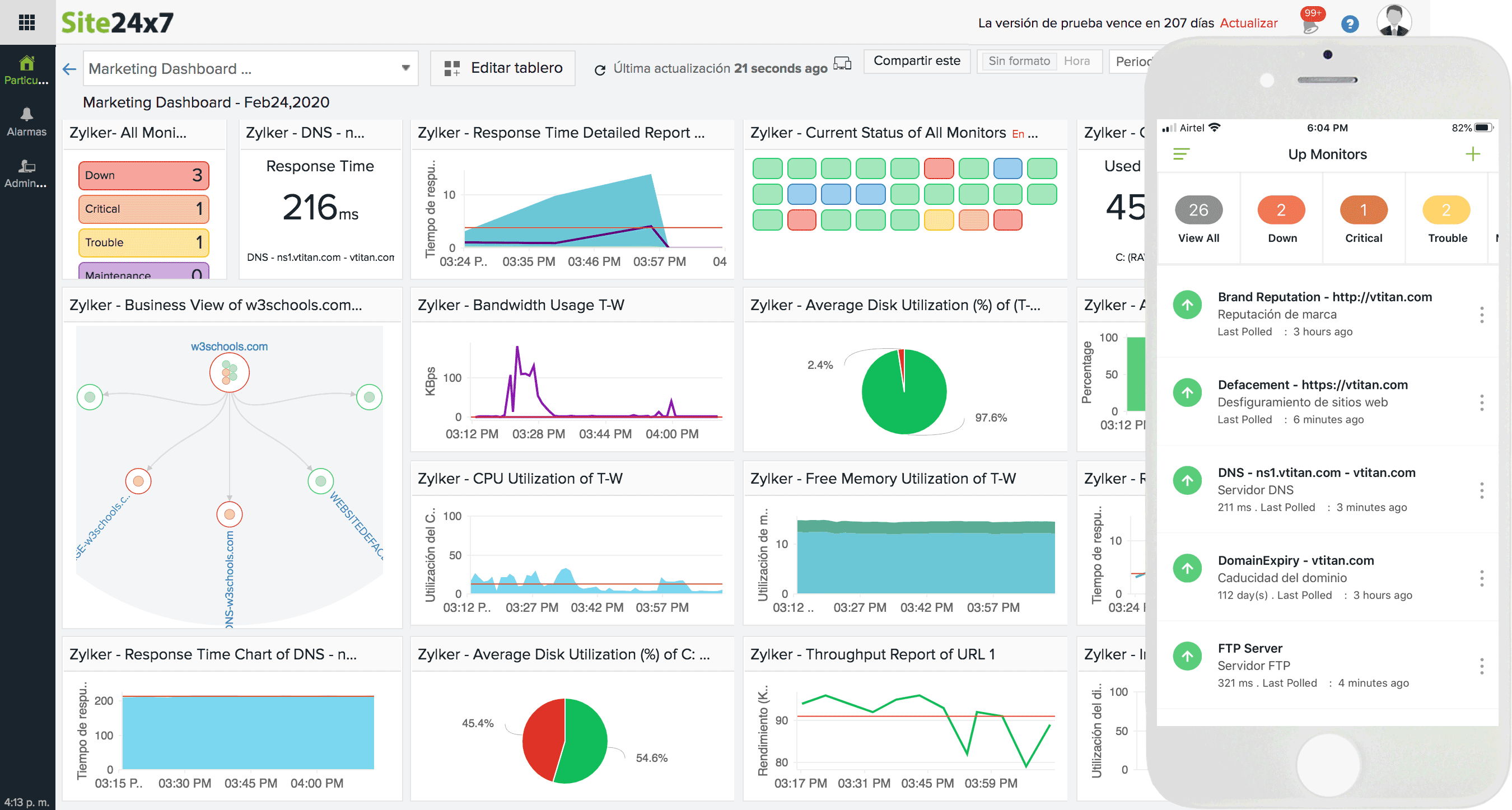Select the Hora toggle option
Screen dimensions: 1512x810
tap(1076, 61)
